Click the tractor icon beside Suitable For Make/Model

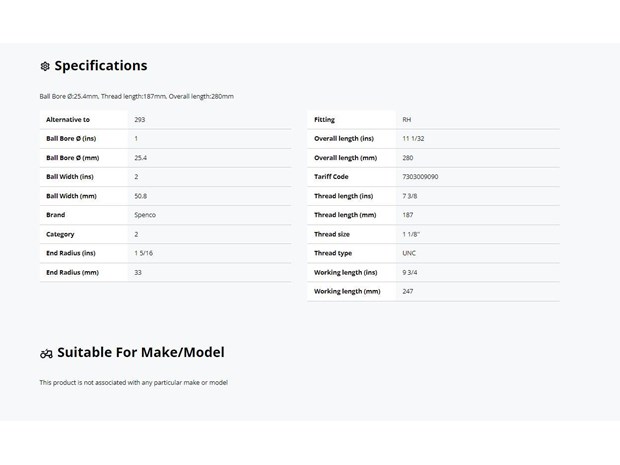coord(46,353)
